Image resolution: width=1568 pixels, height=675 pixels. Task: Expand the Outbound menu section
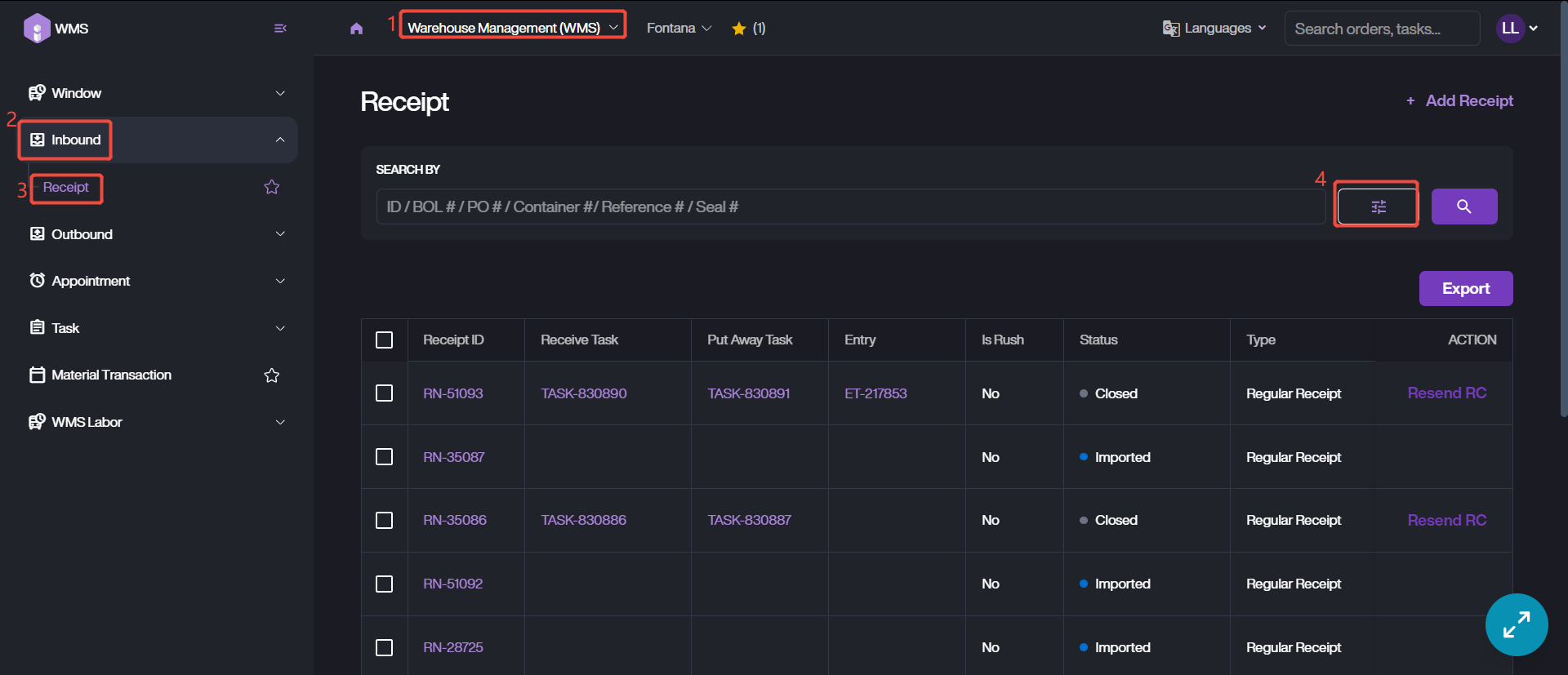[157, 234]
